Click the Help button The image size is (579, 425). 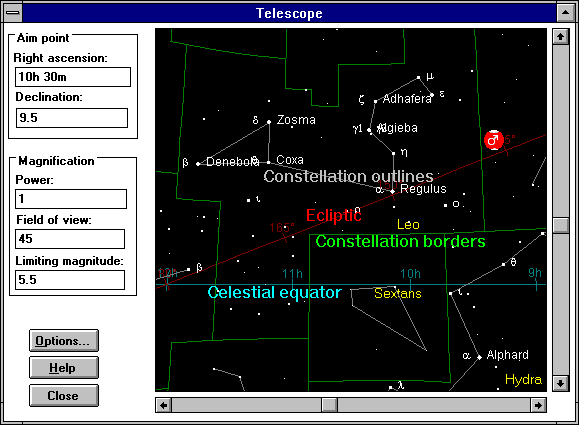tap(64, 368)
